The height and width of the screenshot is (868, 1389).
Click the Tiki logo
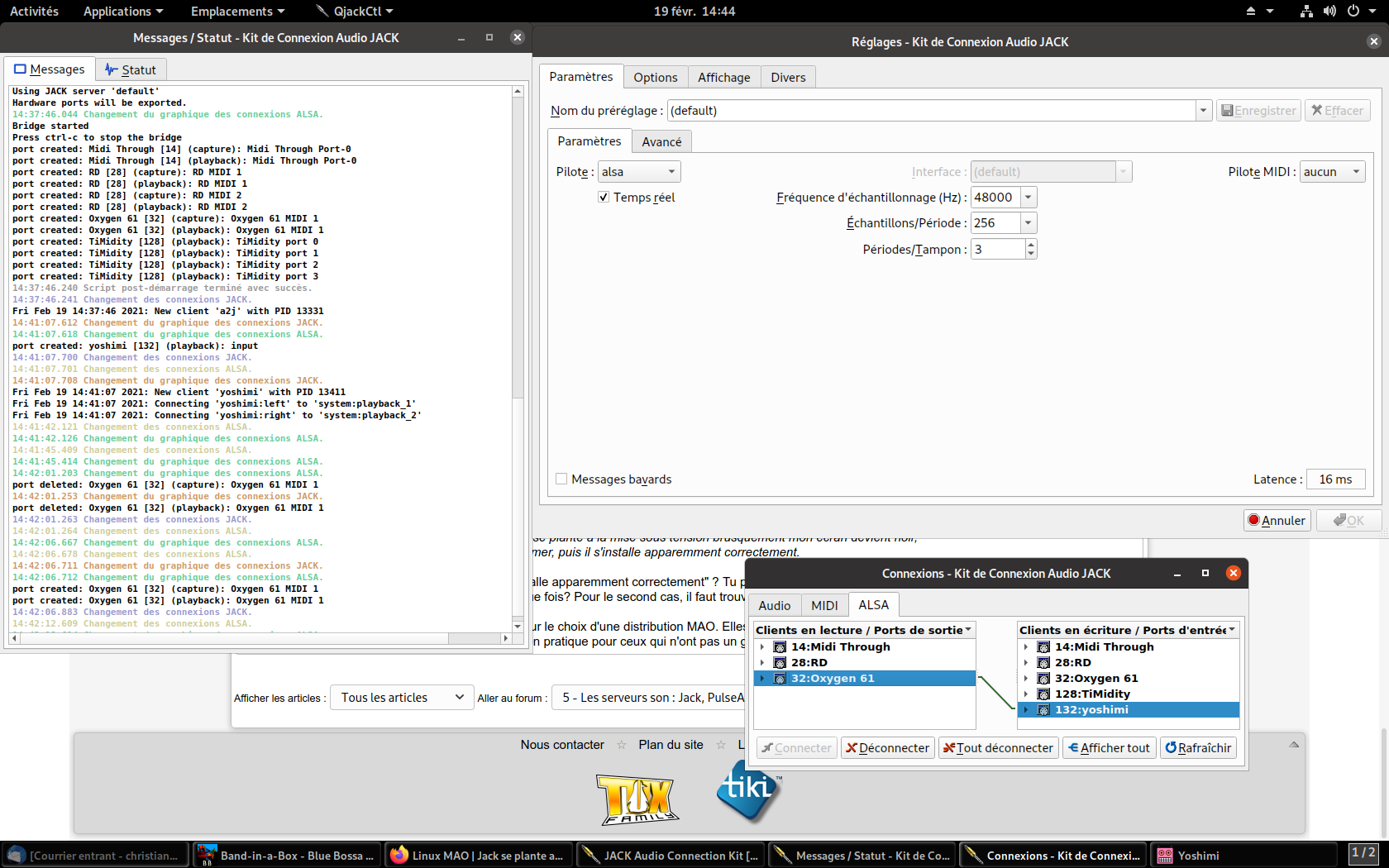tap(749, 790)
